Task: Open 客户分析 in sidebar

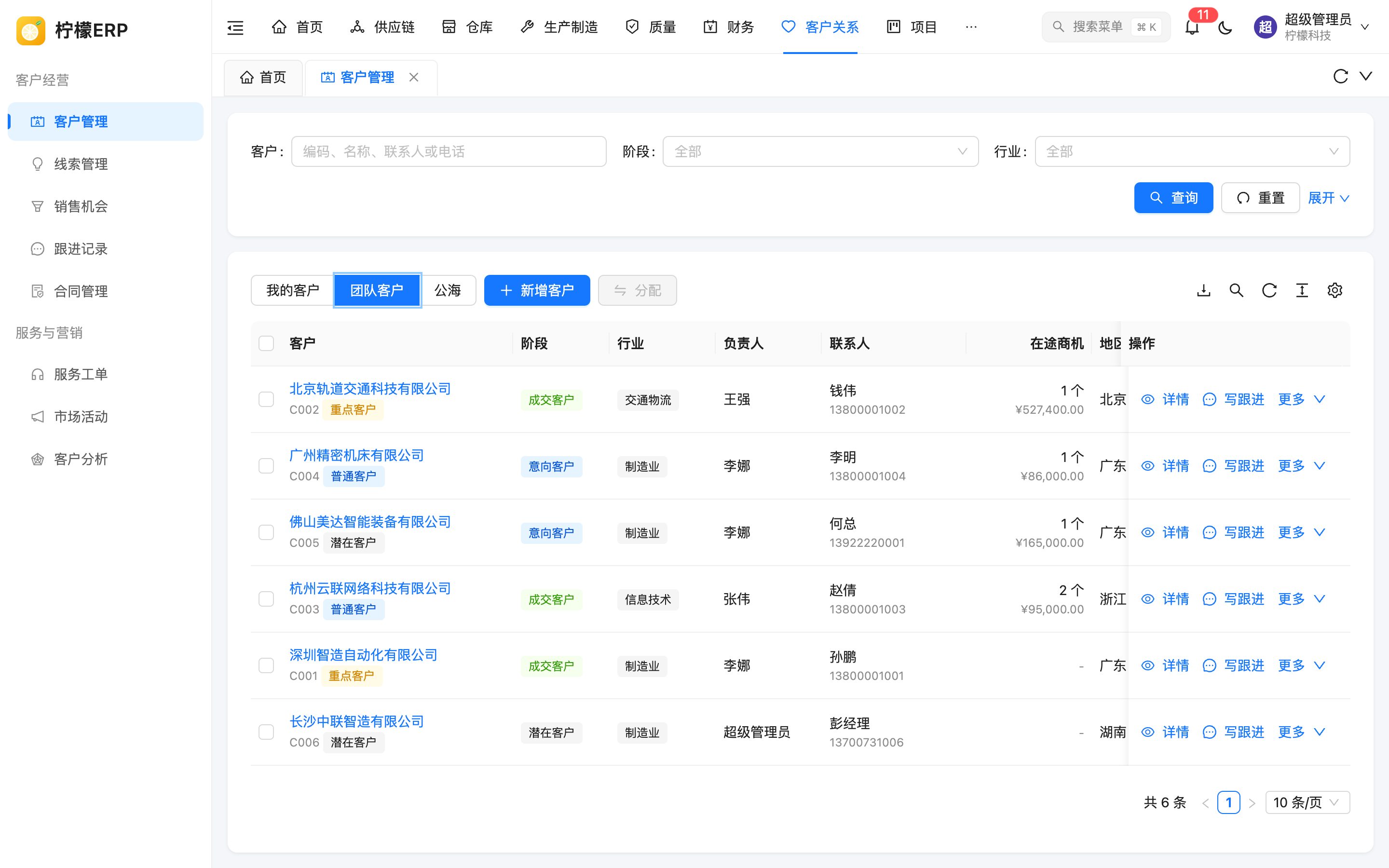Action: click(106, 459)
